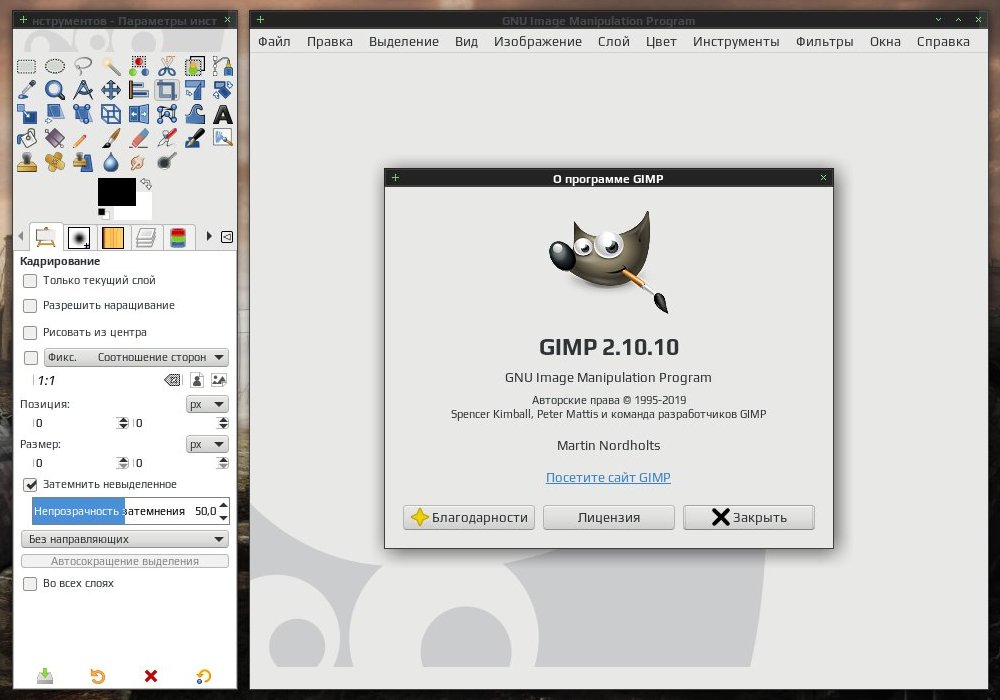Choose the Smudge finger tool
The width and height of the screenshot is (1000, 700).
click(x=138, y=162)
